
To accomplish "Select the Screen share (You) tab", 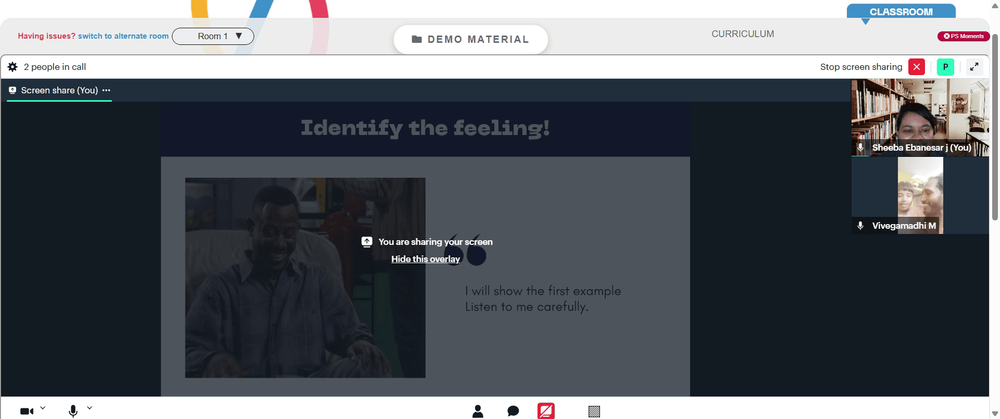I will 59,91.
